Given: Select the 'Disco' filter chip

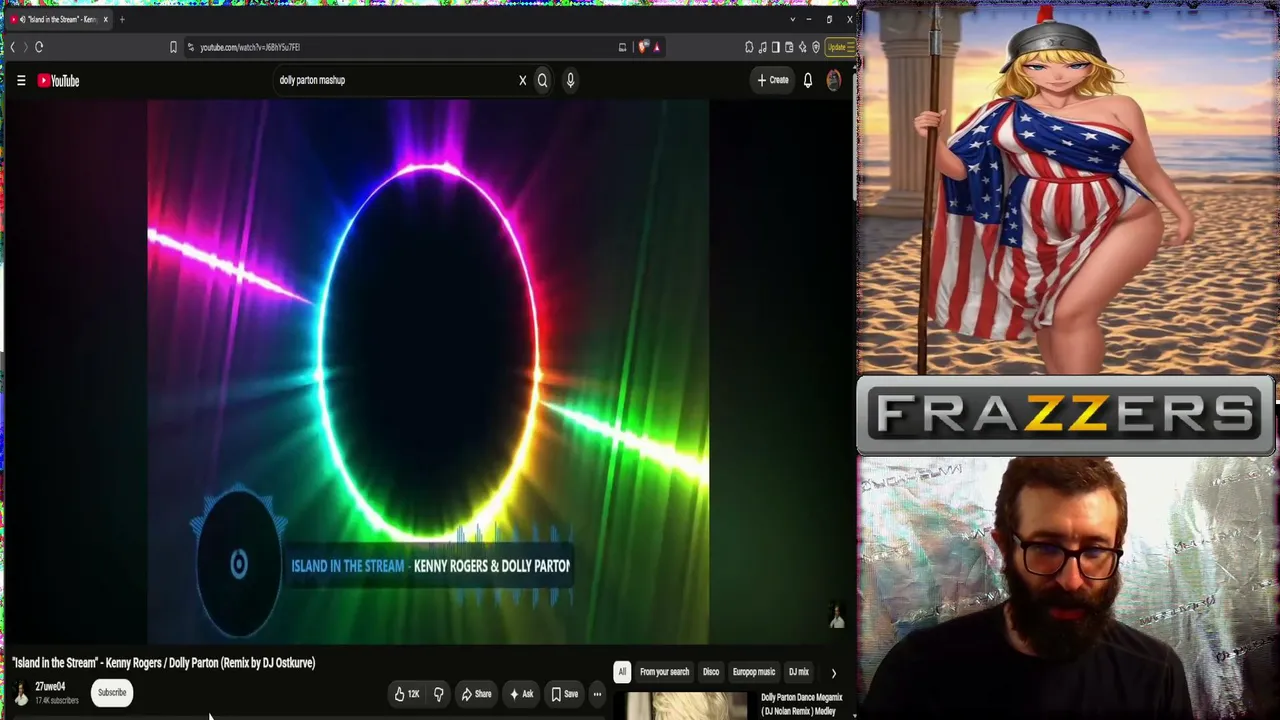Looking at the screenshot, I should click(711, 672).
